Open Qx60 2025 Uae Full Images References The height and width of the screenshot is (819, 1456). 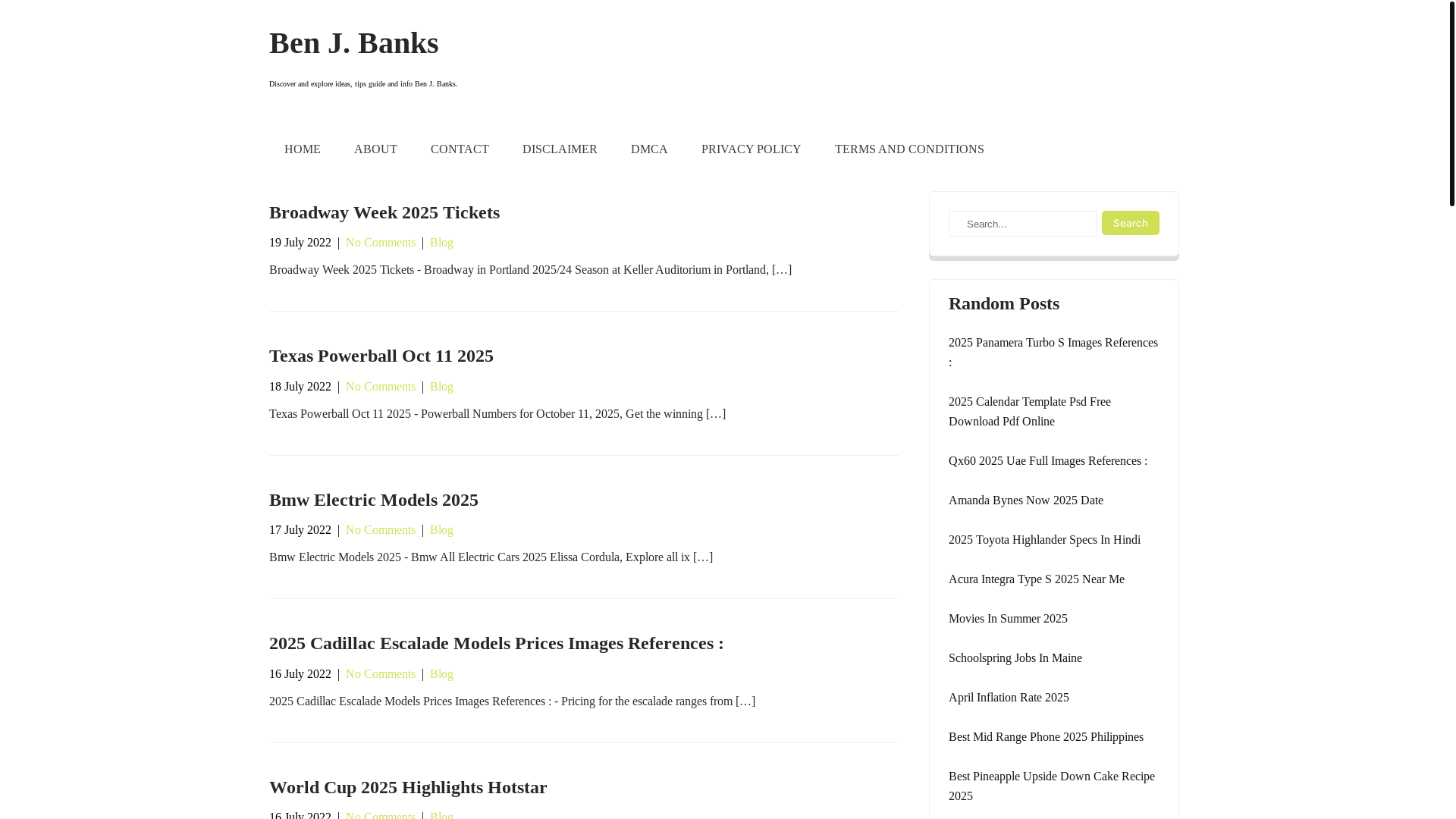[1048, 461]
